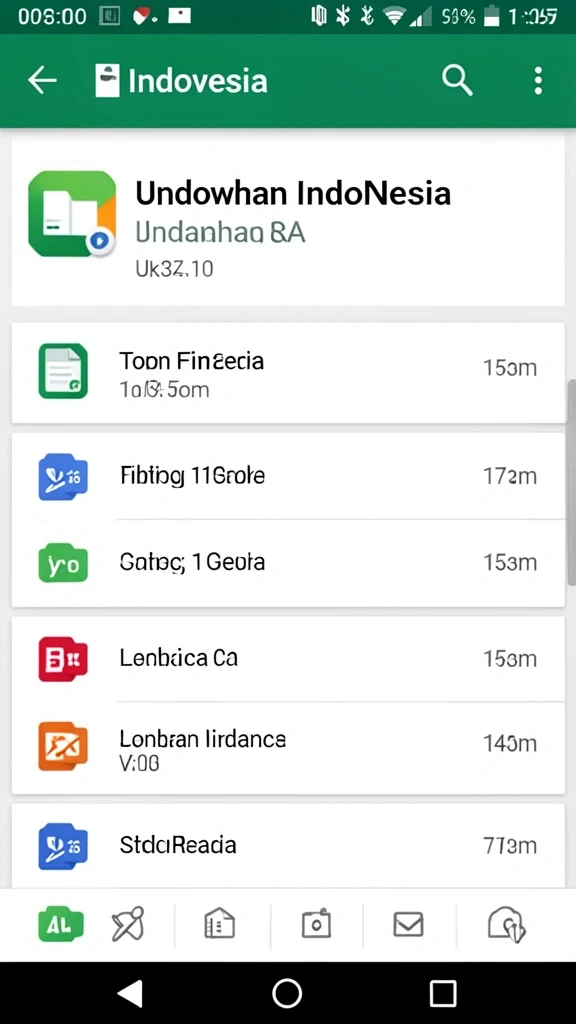This screenshot has height=1024, width=576.
Task: Select the Gatbc; 1Geota row
Action: (288, 563)
